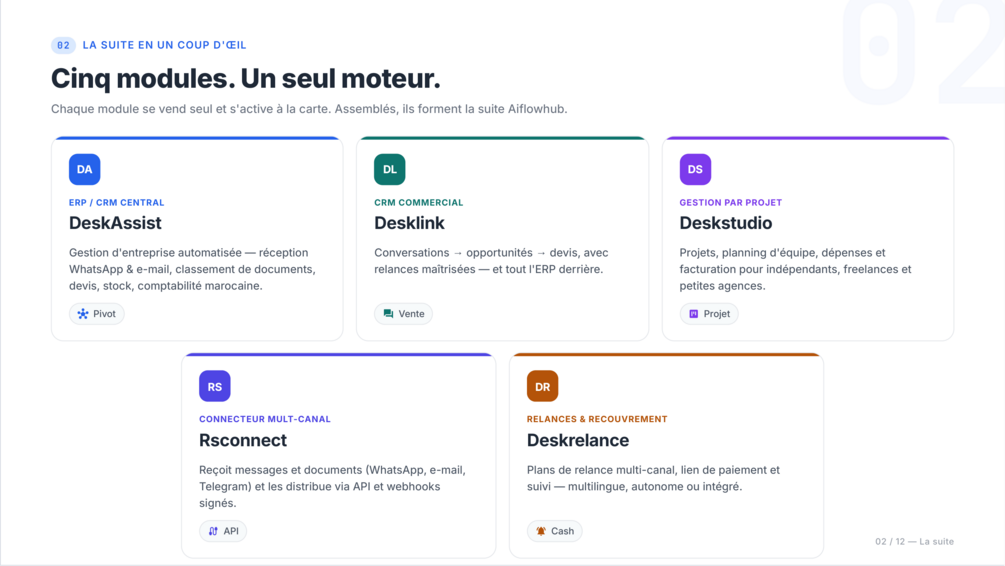
Task: Select the DeskAssist card title
Action: click(x=115, y=223)
